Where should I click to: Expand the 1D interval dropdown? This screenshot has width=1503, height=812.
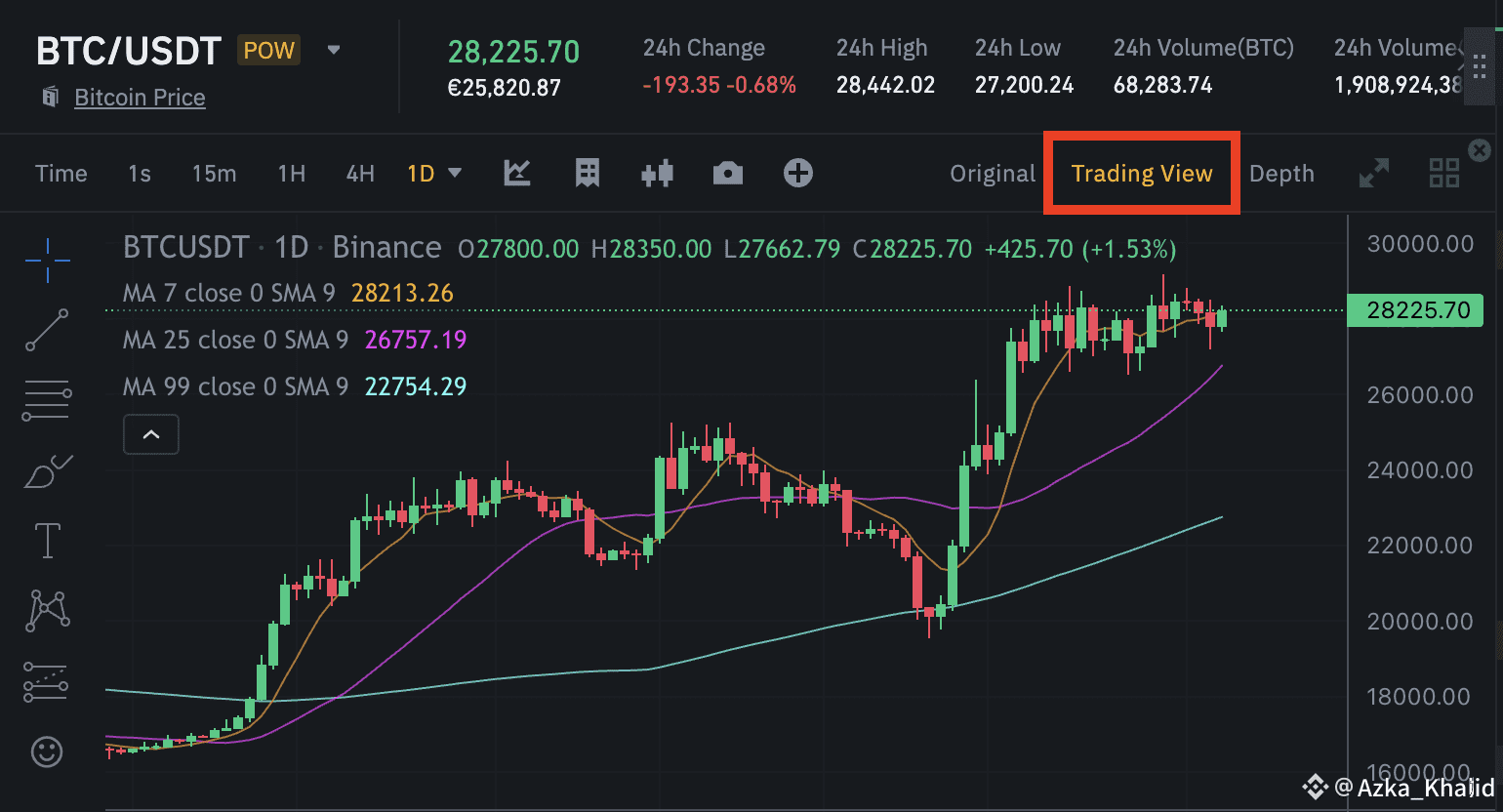(454, 173)
